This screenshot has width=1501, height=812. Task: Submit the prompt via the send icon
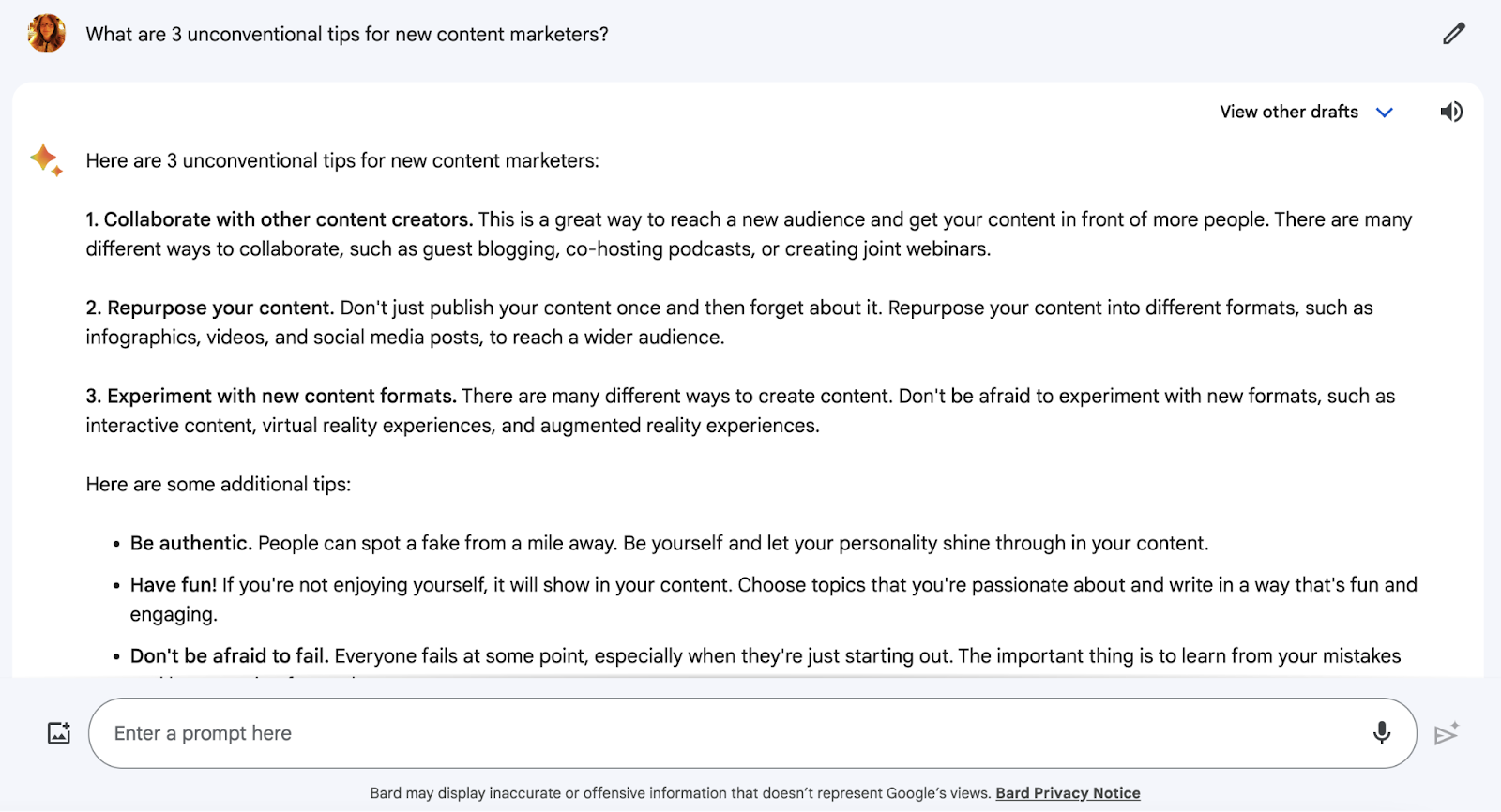point(1444,732)
